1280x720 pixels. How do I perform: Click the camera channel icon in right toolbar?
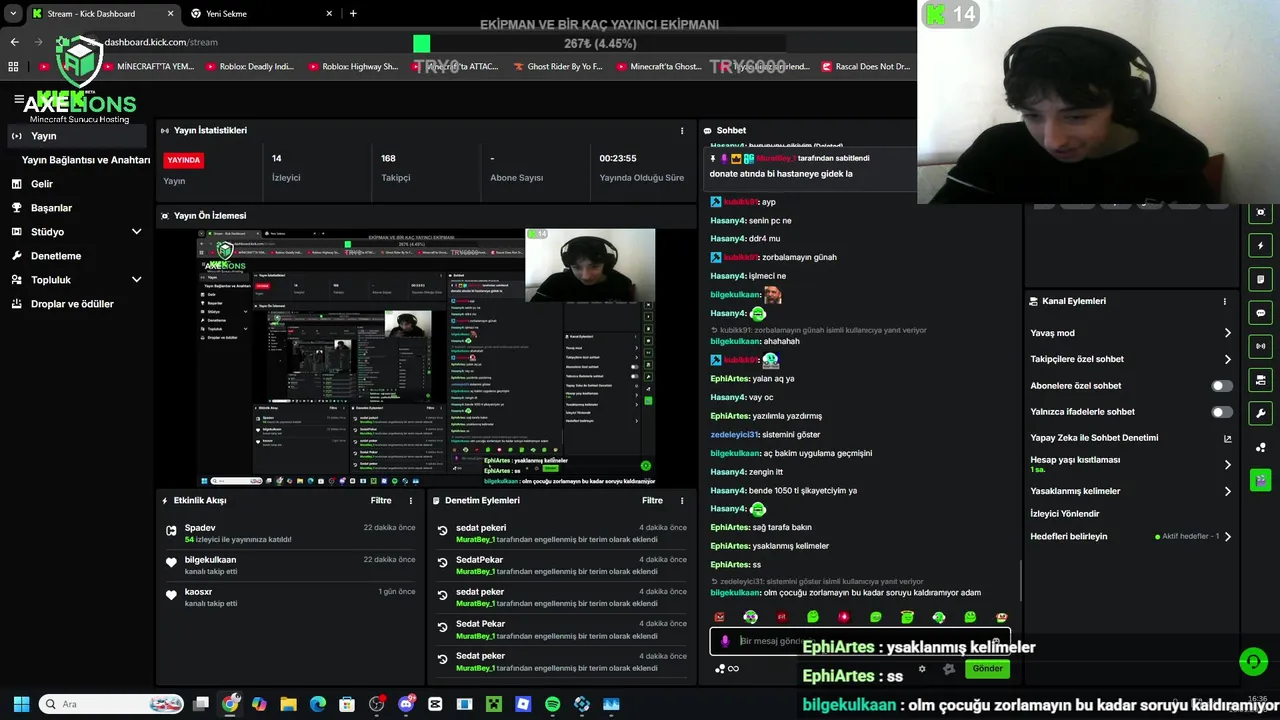click(1260, 380)
